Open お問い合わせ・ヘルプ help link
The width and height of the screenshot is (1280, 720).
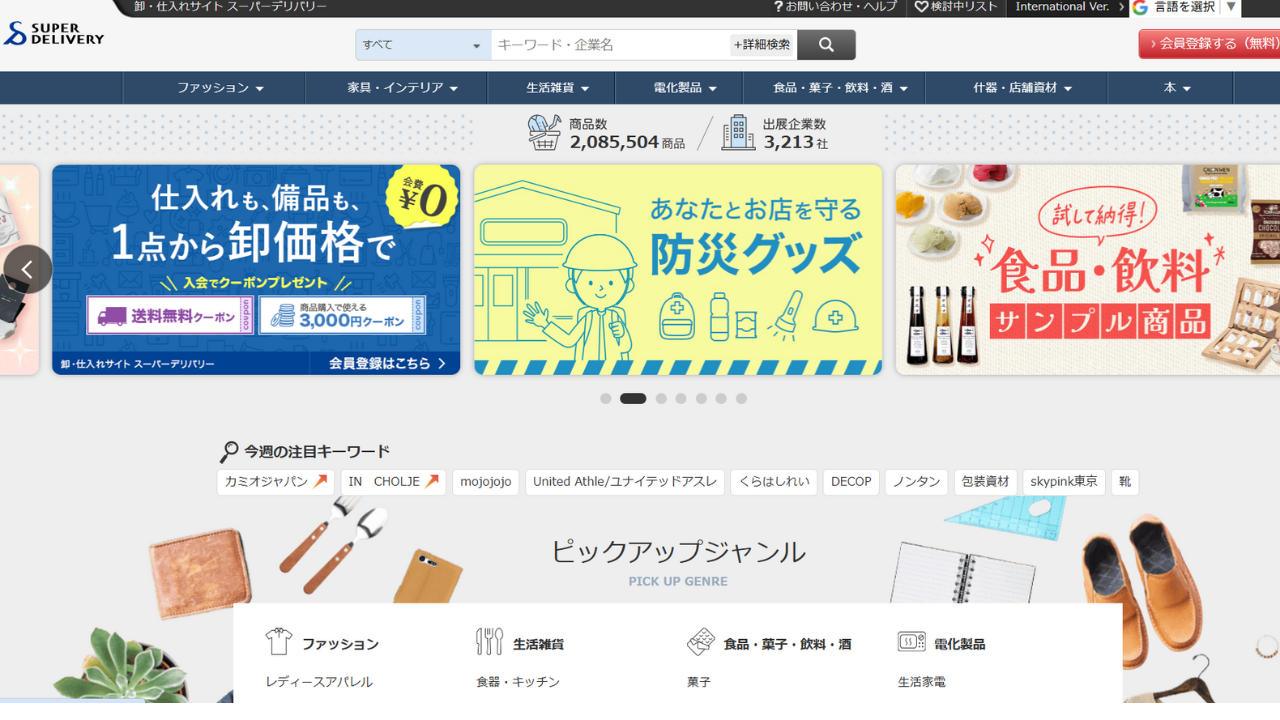coord(835,7)
